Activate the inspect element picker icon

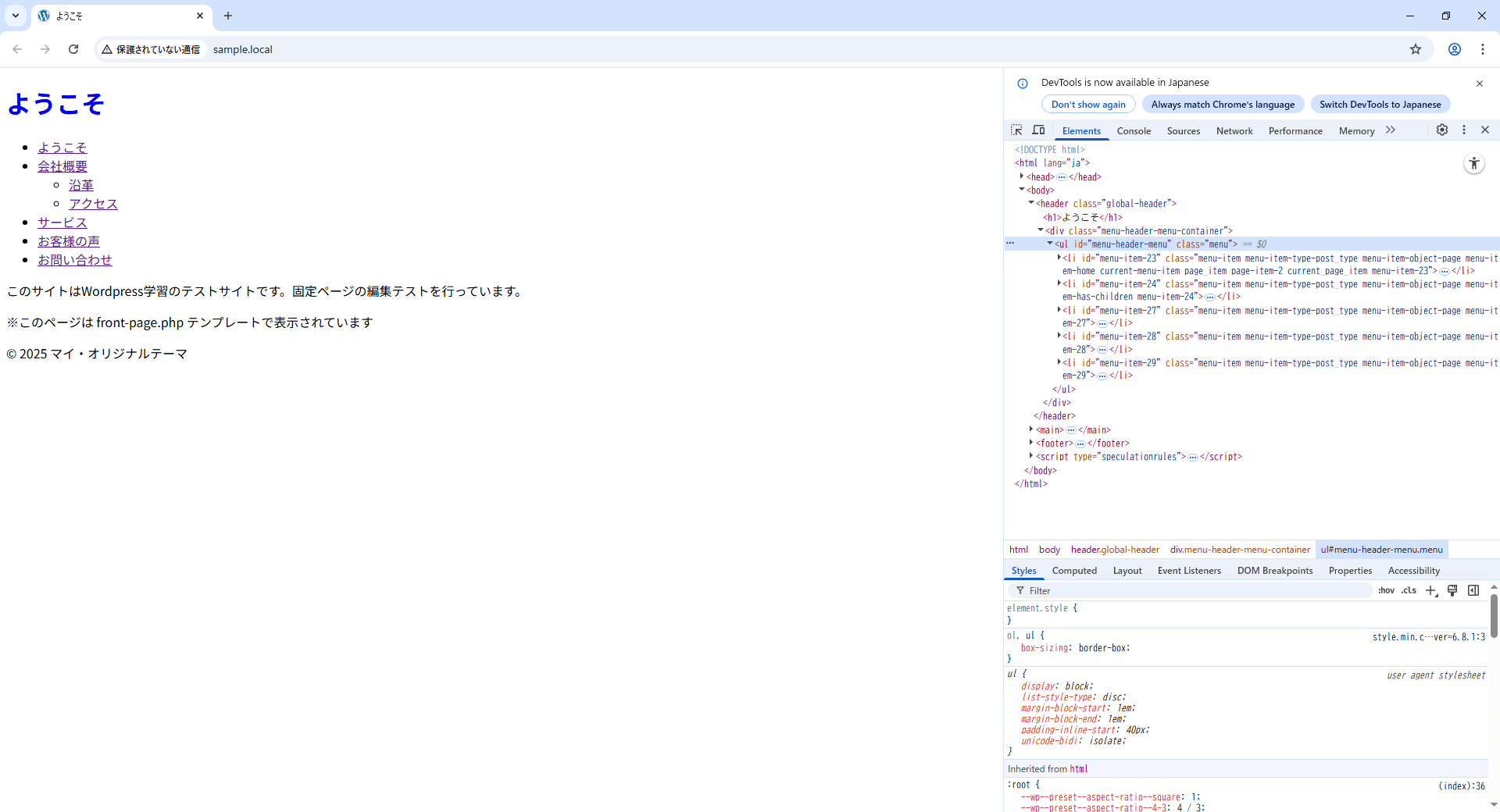pyautogui.click(x=1016, y=130)
